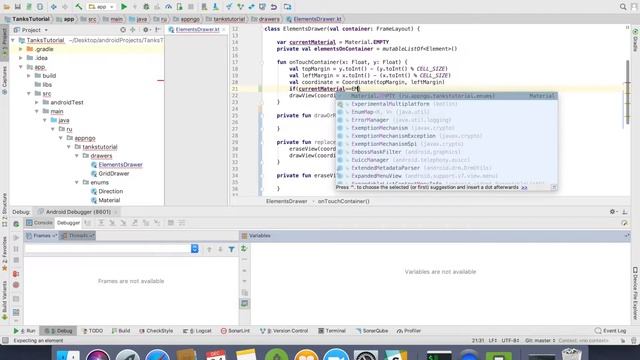The width and height of the screenshot is (640, 360).
Task: Select the Frames tab
Action: (x=41, y=236)
